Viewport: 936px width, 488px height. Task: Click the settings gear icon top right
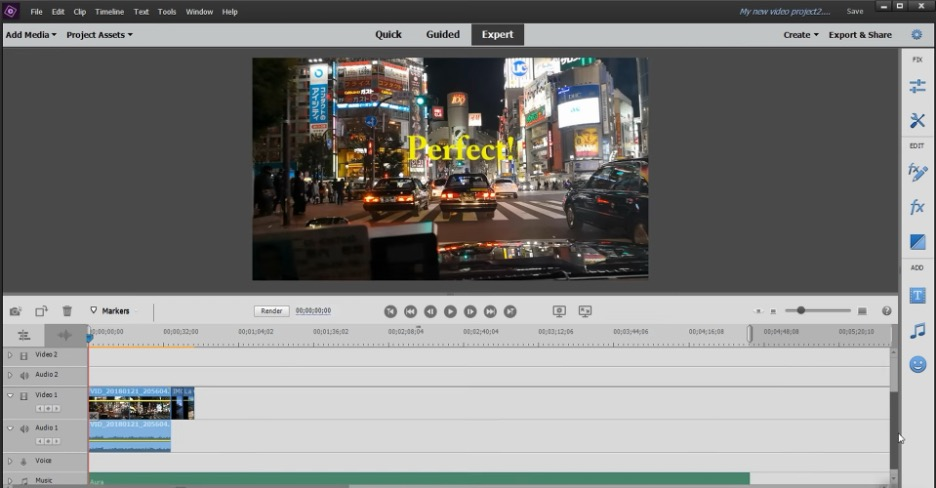tap(916, 35)
